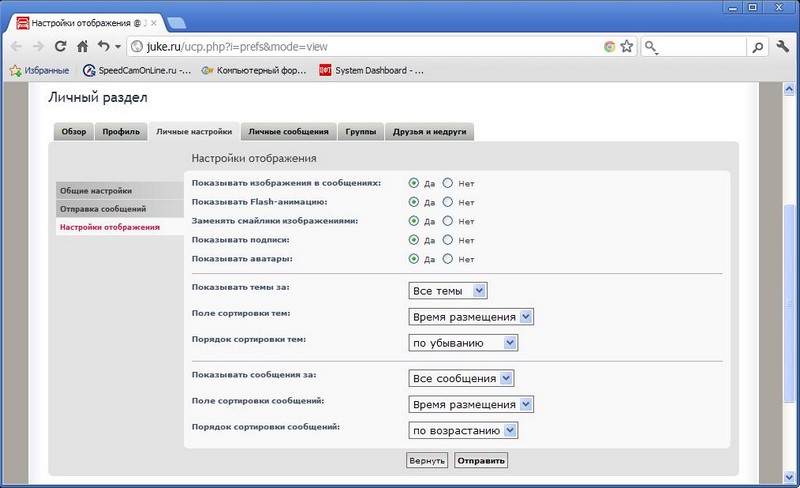Click the scrollbar down arrow
The width and height of the screenshot is (800, 488).
789,477
